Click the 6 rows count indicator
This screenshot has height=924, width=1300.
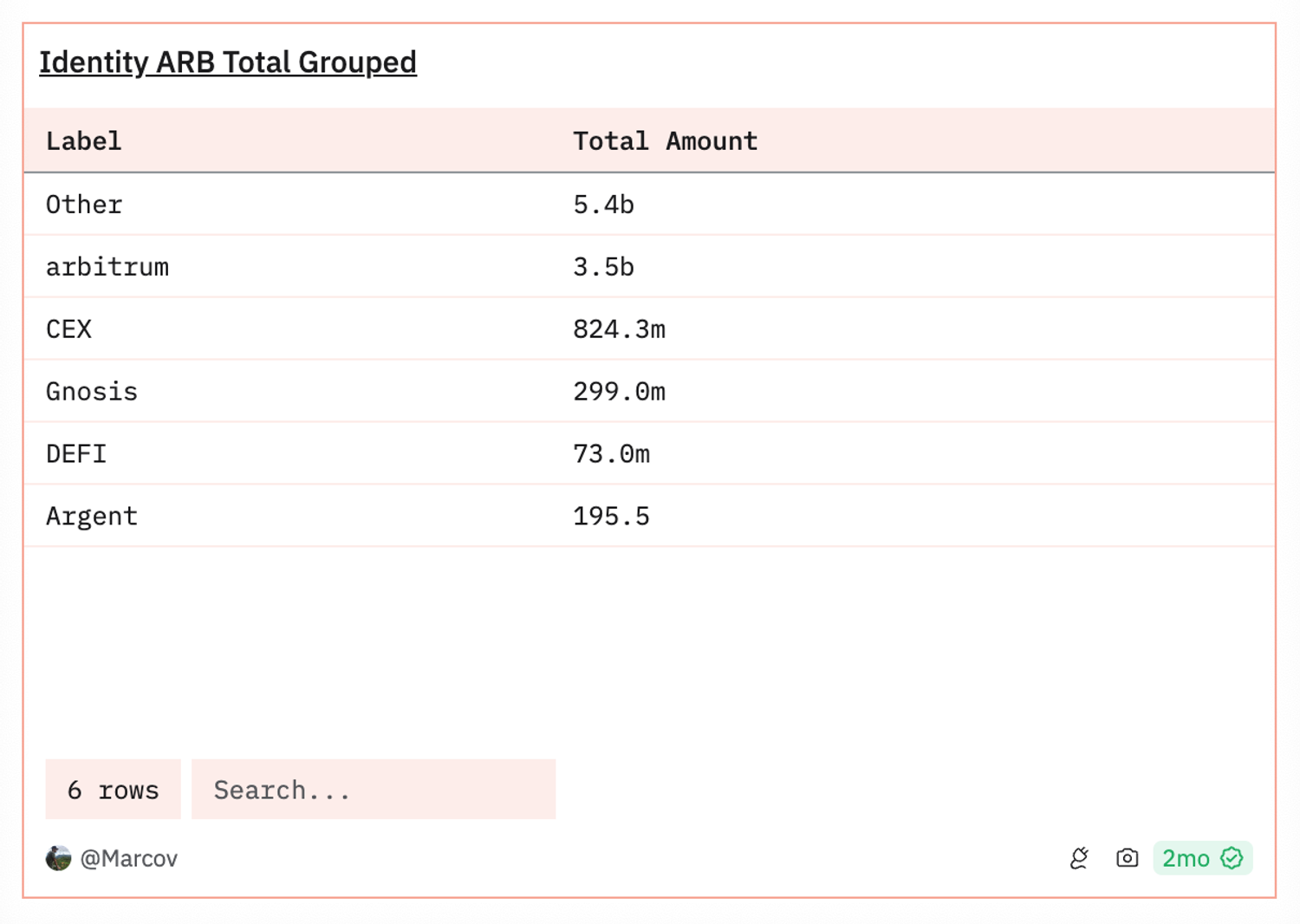[113, 790]
